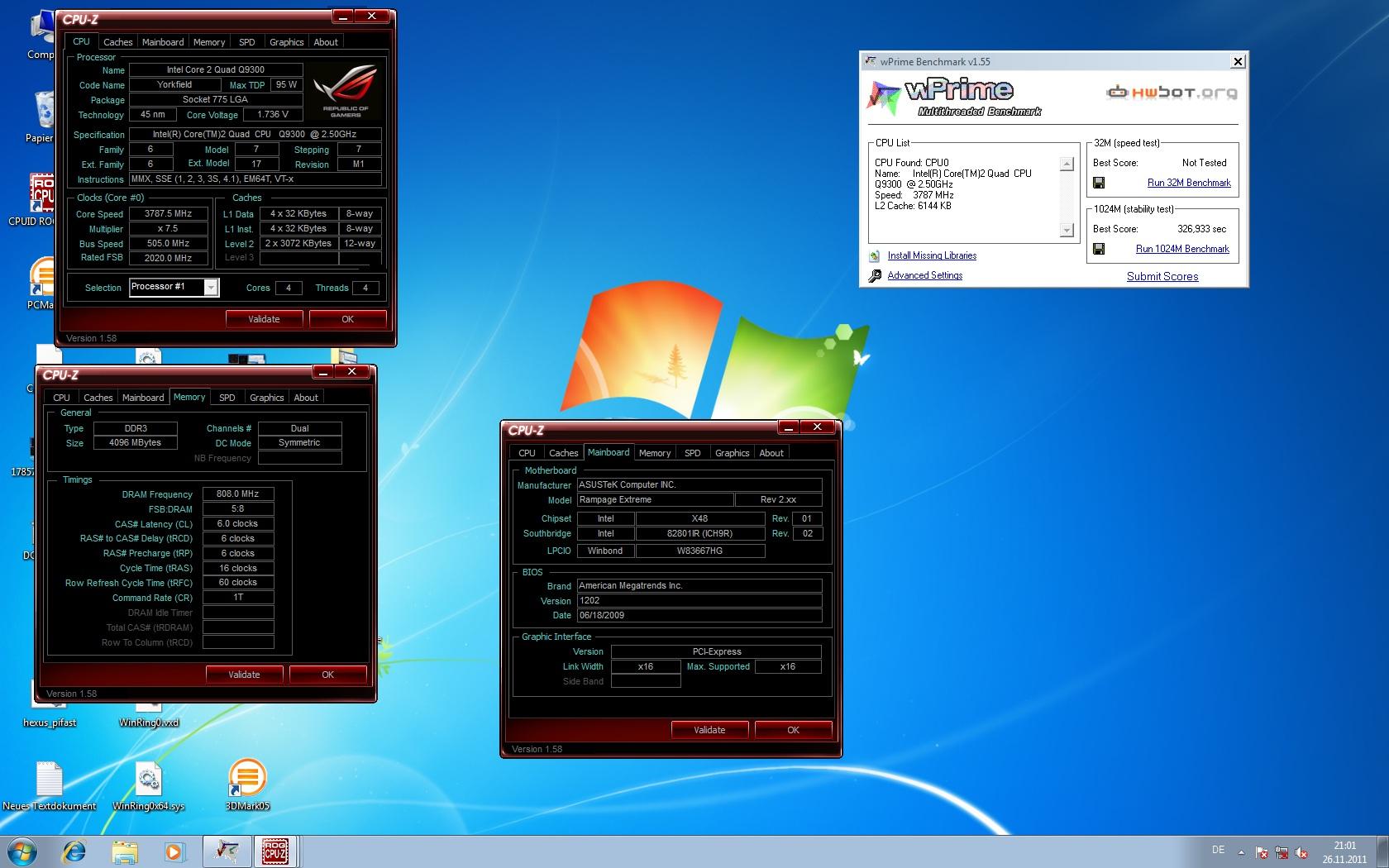
Task: Click OK in the Mainboard tab window
Action: click(793, 730)
